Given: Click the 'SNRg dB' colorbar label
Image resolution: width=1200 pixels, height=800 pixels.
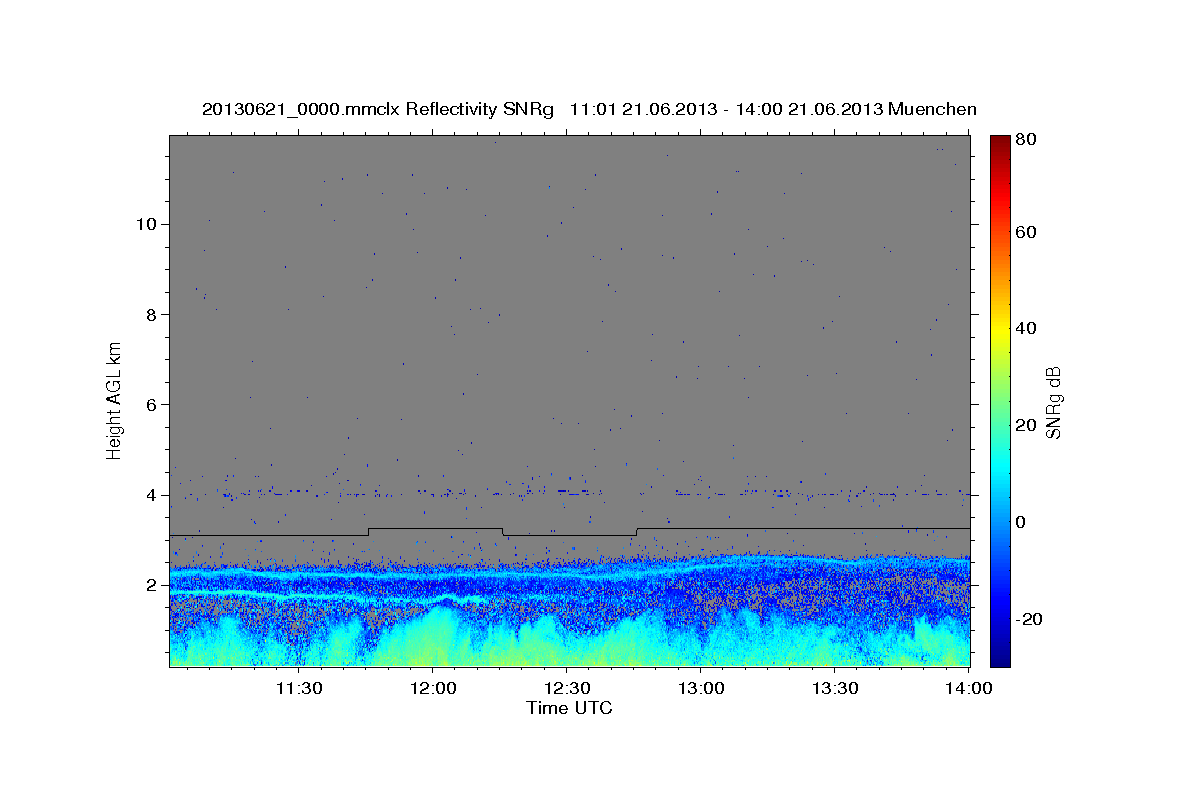Looking at the screenshot, I should click(1053, 402).
